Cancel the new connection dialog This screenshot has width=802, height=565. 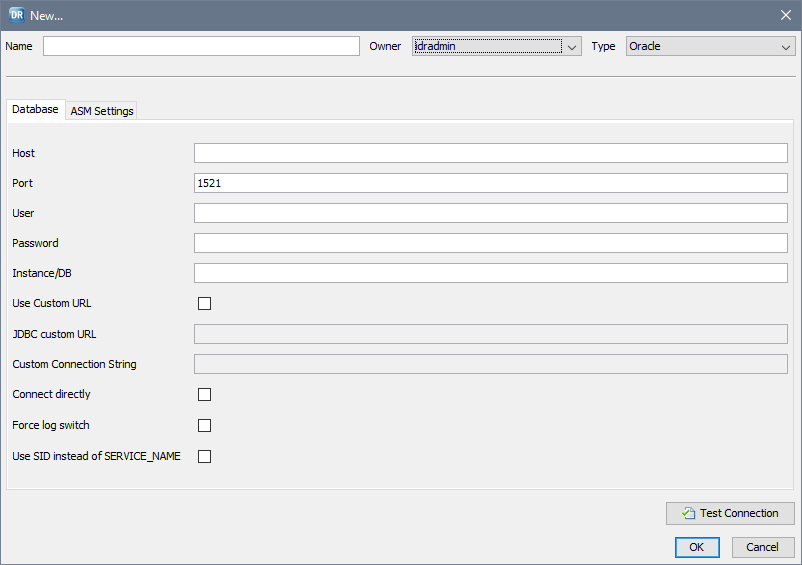[763, 547]
